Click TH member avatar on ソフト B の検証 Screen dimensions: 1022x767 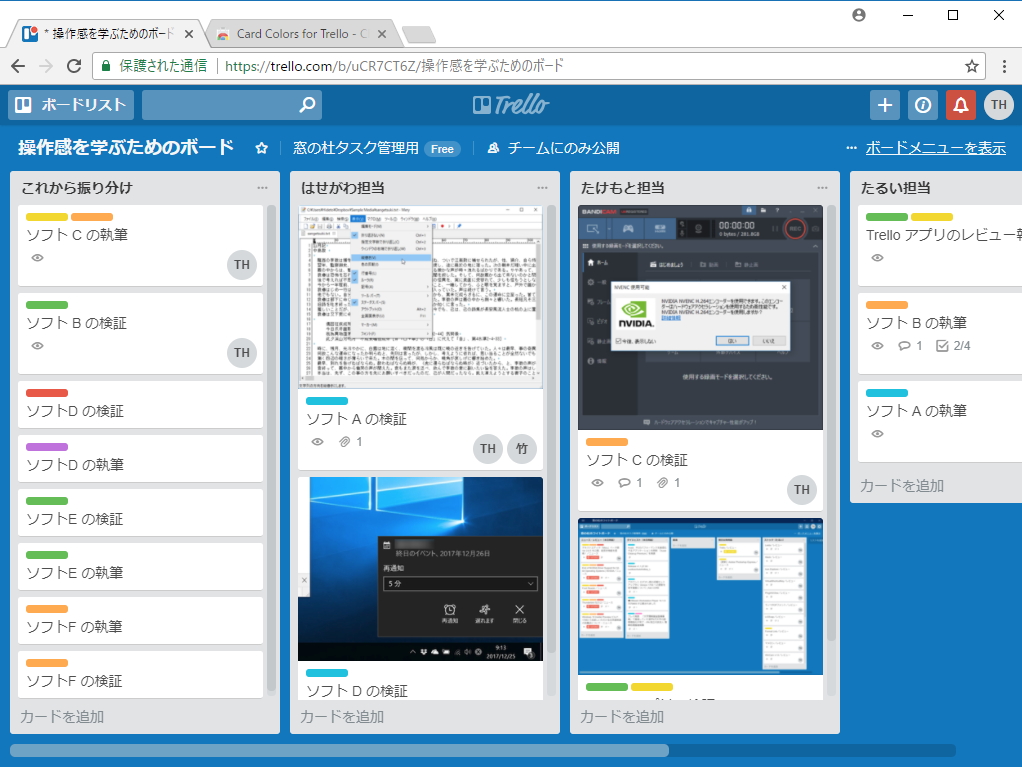pos(242,353)
